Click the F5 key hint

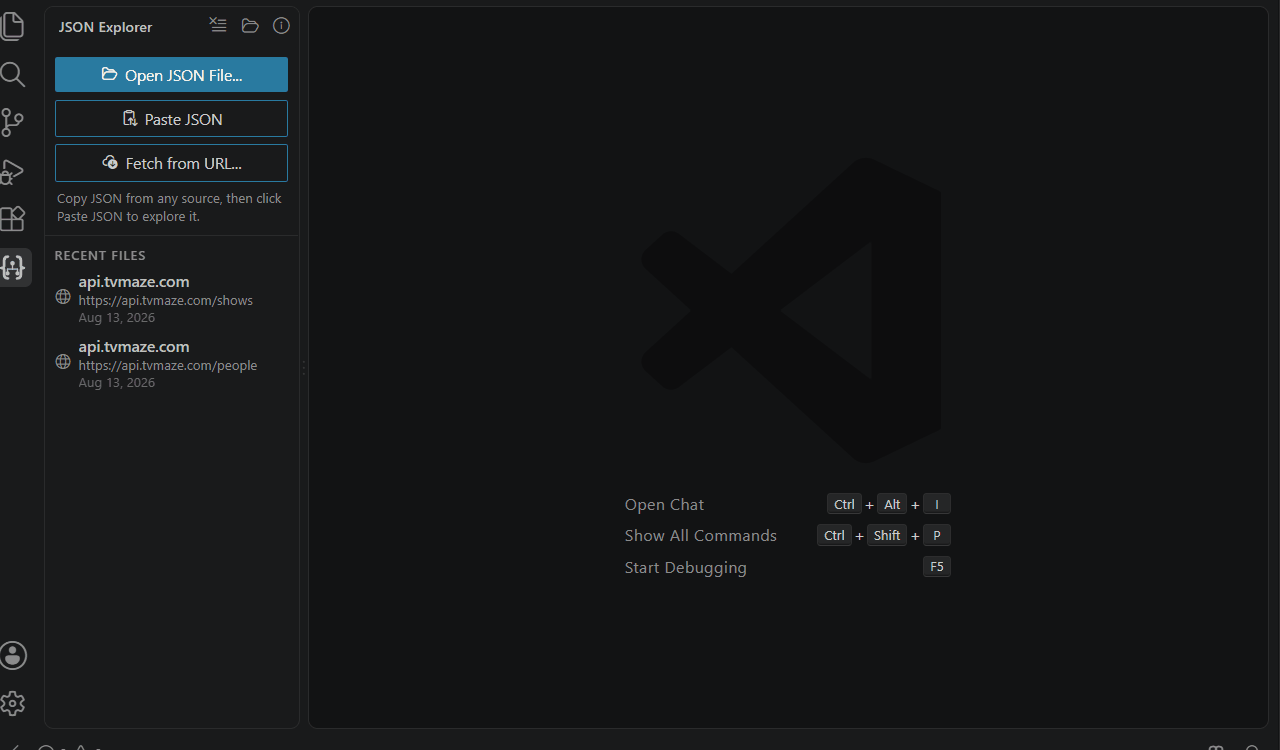936,567
